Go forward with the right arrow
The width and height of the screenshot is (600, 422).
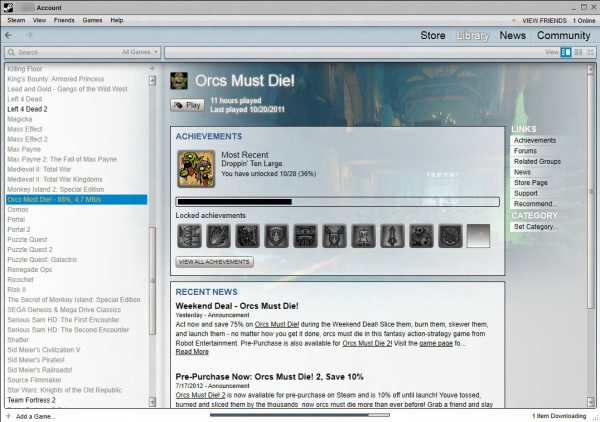pos(29,36)
